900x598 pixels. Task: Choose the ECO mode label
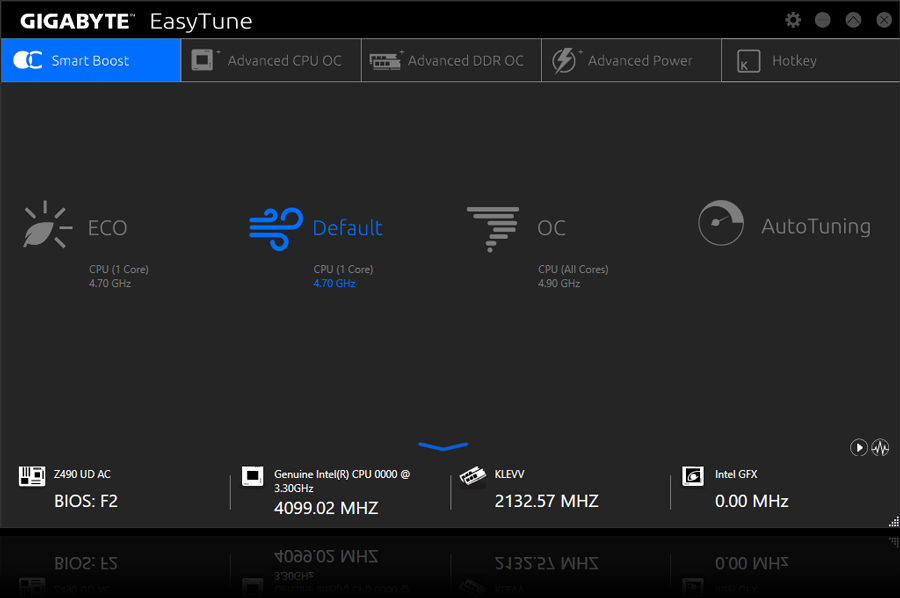tap(107, 228)
